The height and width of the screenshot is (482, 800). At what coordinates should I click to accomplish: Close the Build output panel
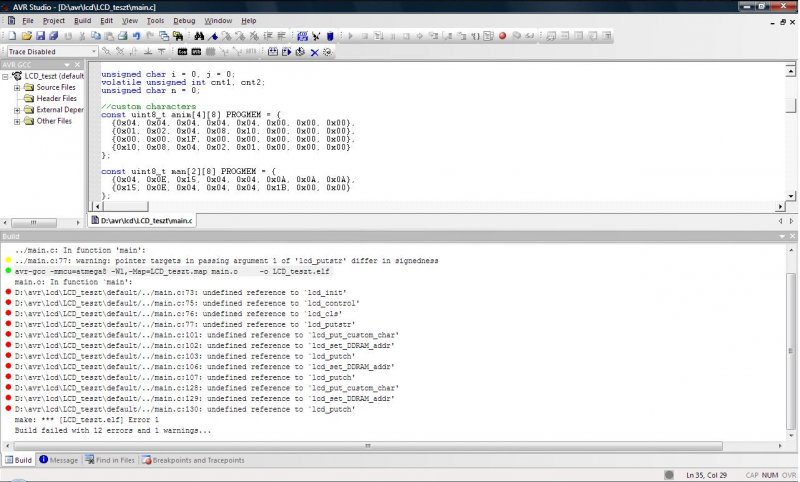coord(792,236)
